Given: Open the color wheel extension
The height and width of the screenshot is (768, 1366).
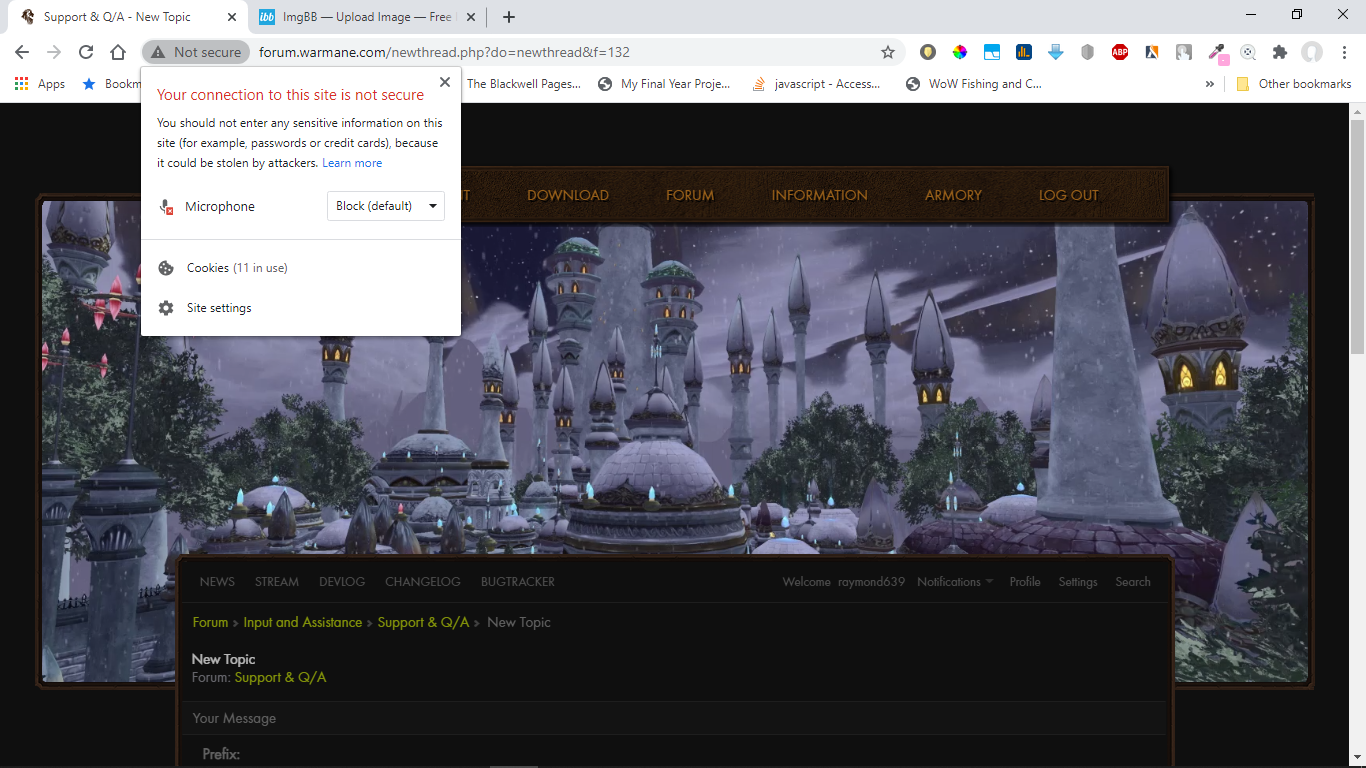Looking at the screenshot, I should point(960,52).
